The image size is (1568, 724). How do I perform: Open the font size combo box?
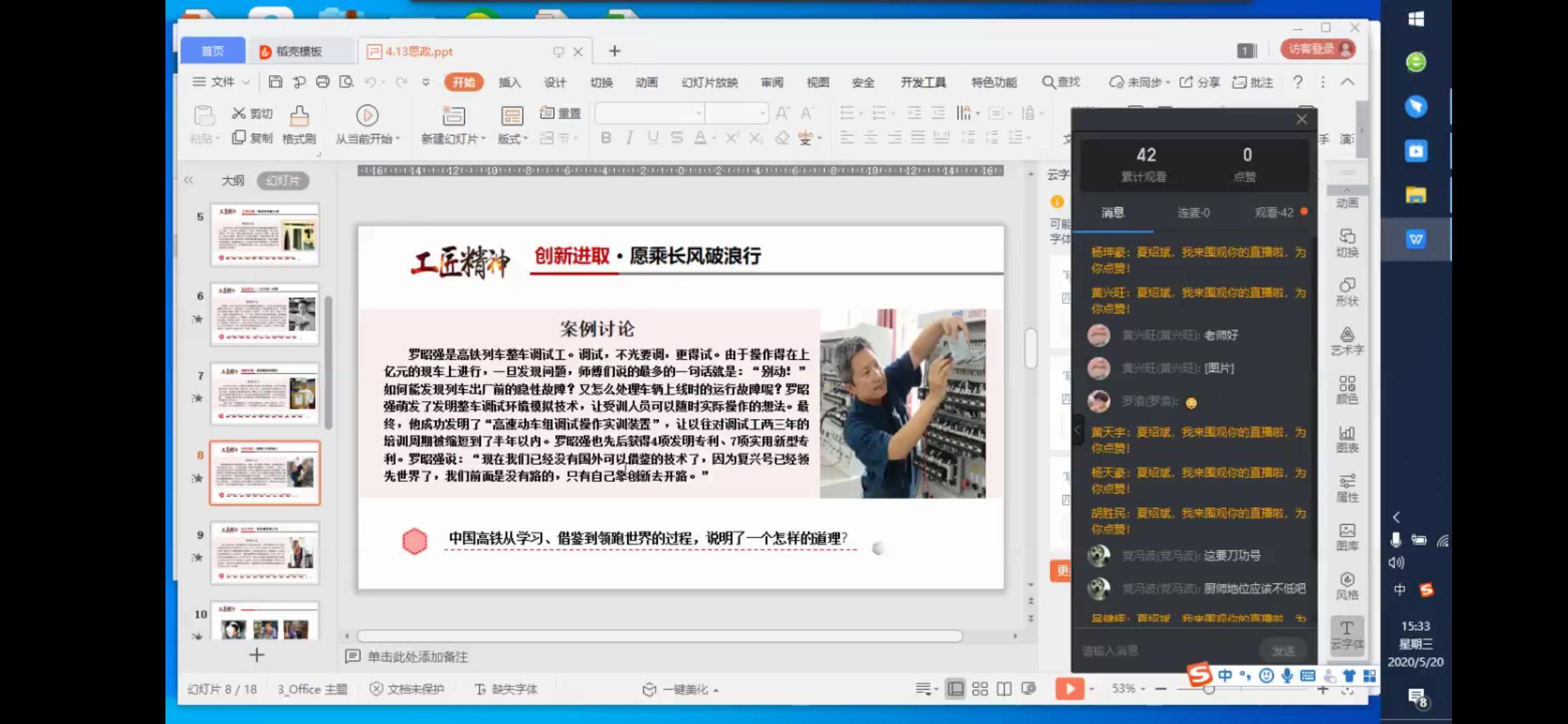[x=736, y=113]
